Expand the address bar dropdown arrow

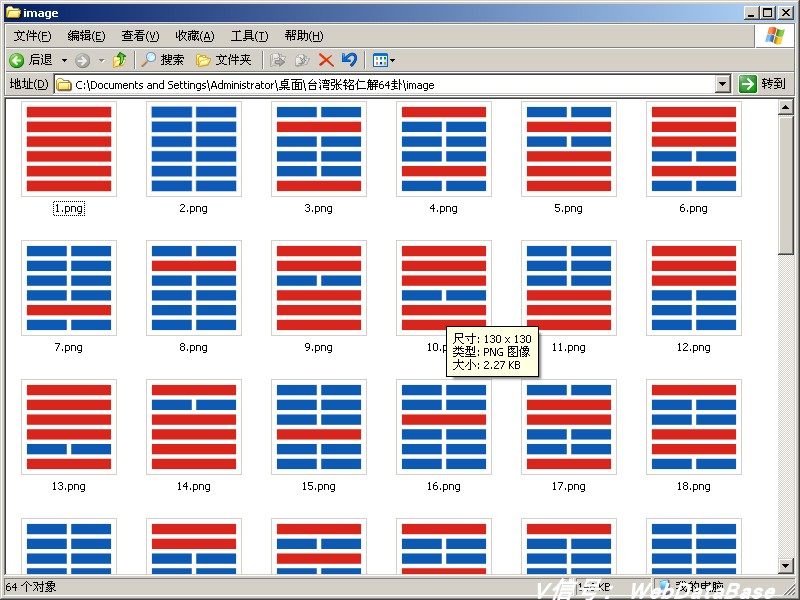pyautogui.click(x=722, y=84)
